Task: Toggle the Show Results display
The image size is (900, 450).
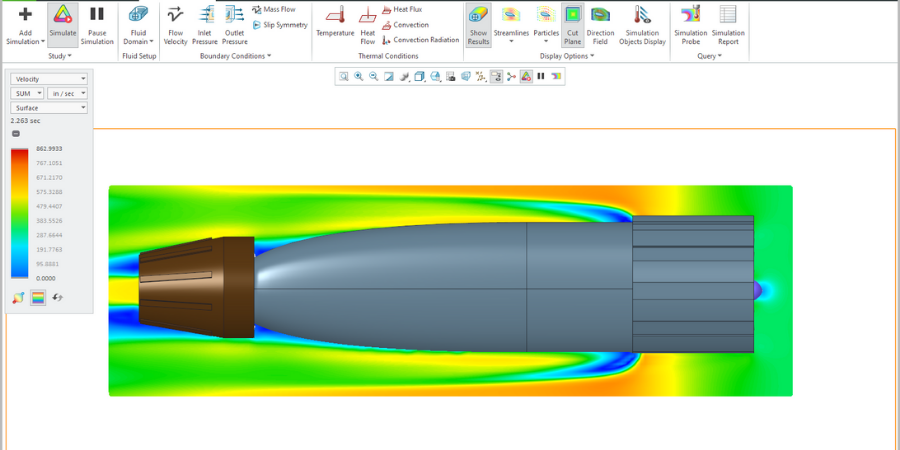Action: pyautogui.click(x=478, y=25)
